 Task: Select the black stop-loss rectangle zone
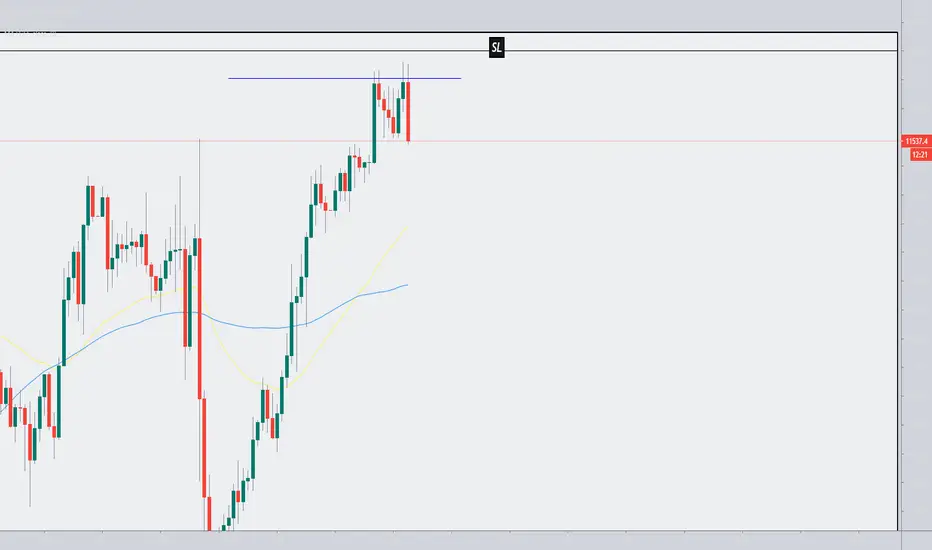pos(449,42)
